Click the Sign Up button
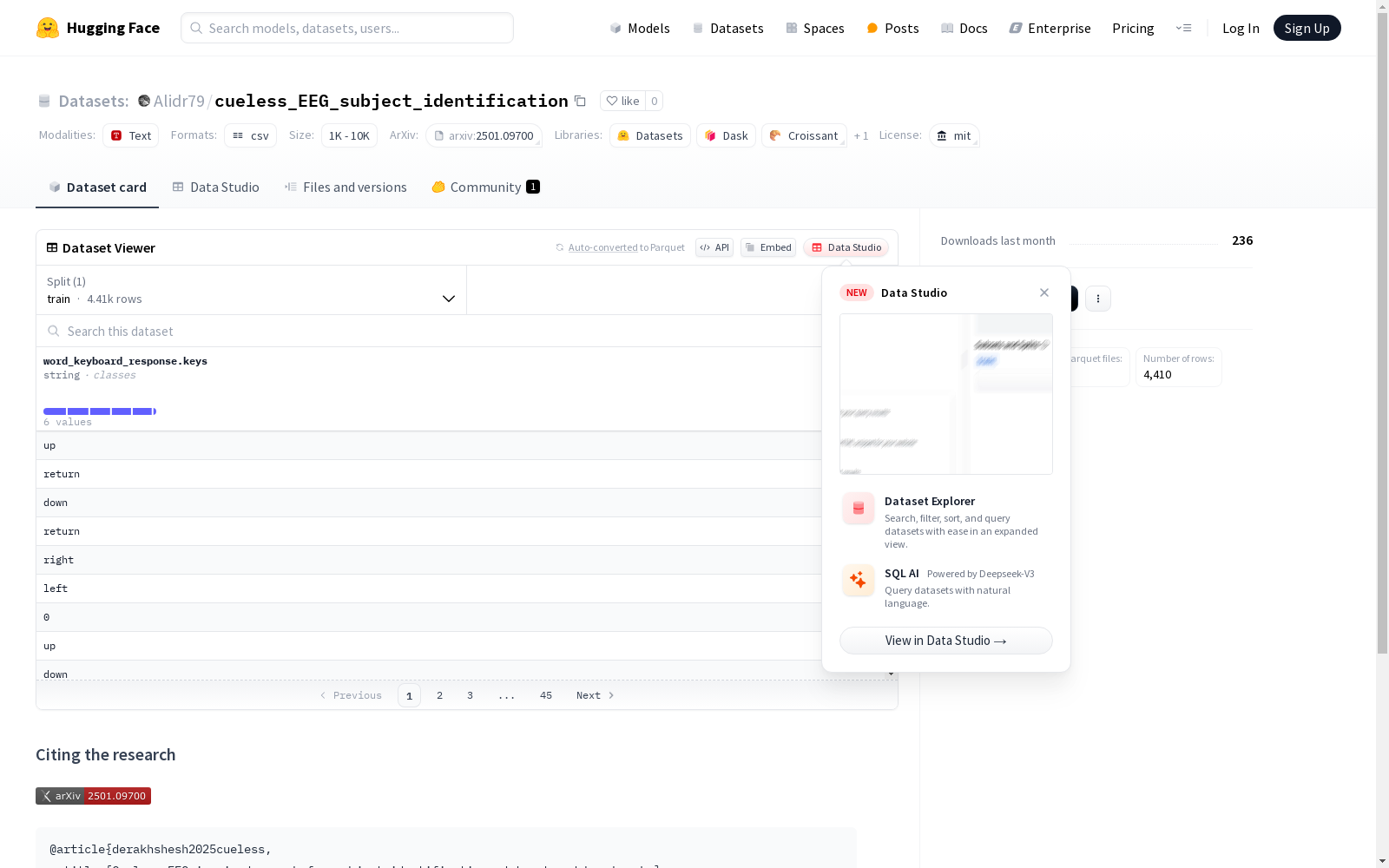Viewport: 1389px width, 868px height. point(1307,28)
